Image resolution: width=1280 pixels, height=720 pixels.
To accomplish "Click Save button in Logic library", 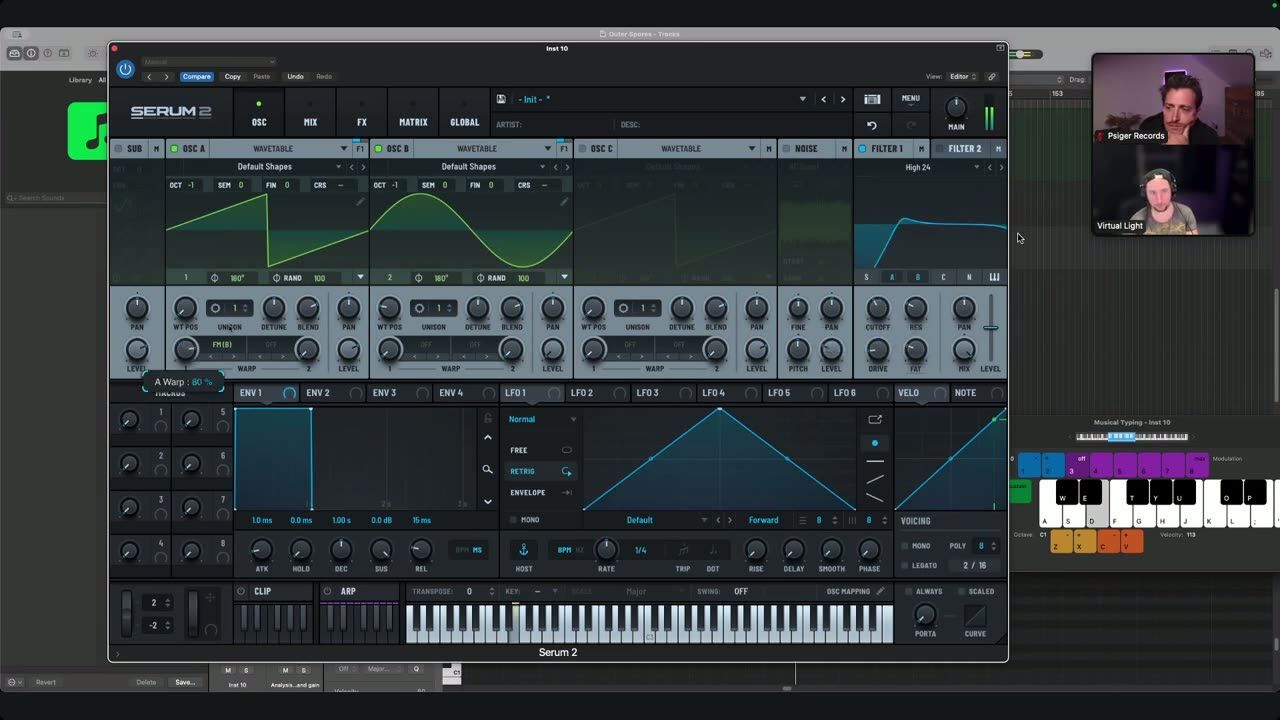I will point(185,682).
